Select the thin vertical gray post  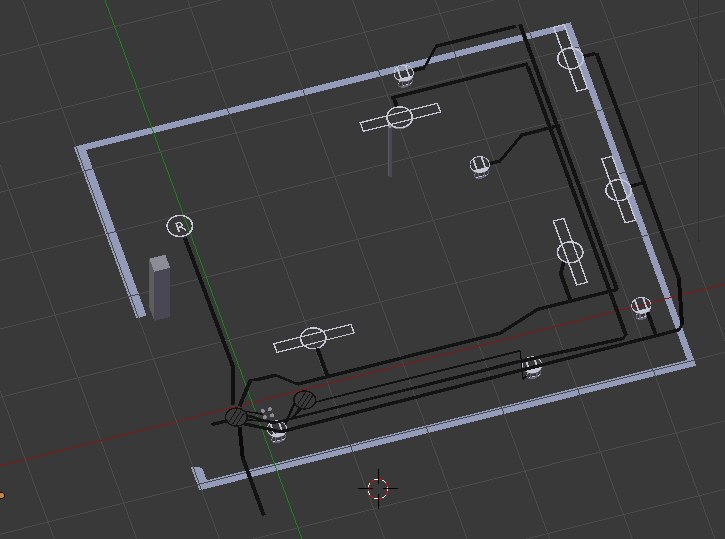tap(390, 151)
